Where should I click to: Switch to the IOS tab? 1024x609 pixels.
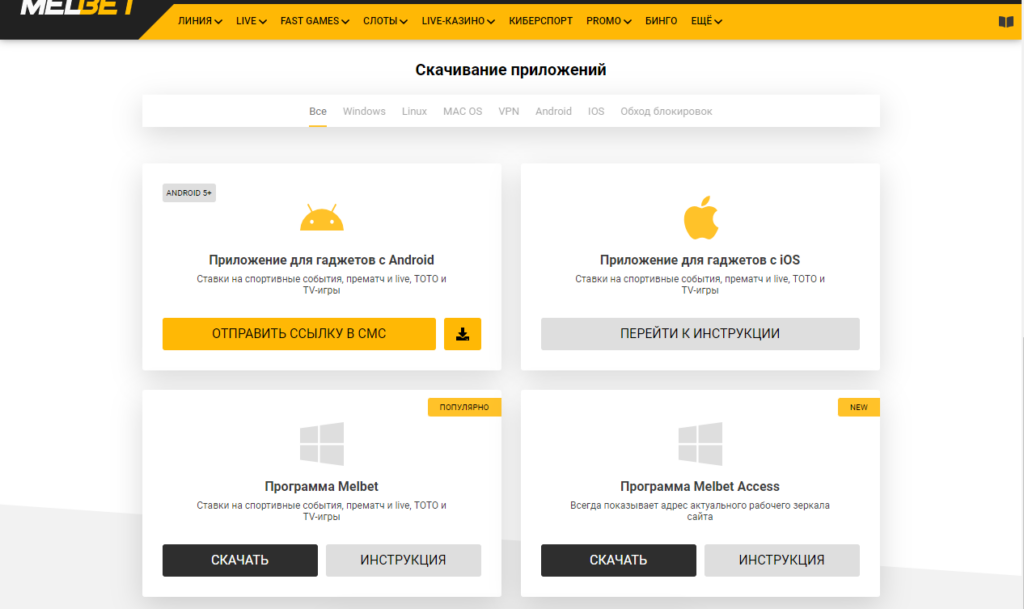(596, 112)
